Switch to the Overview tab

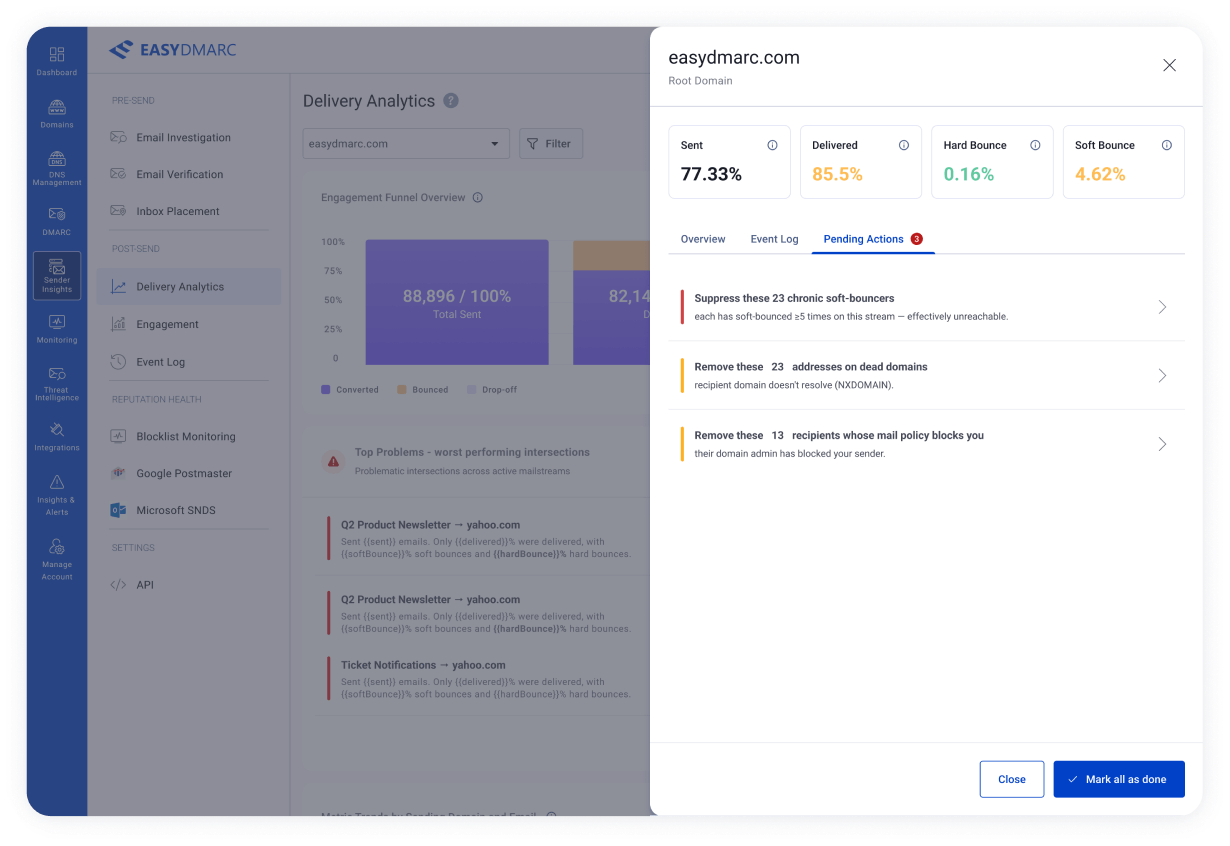pos(703,239)
